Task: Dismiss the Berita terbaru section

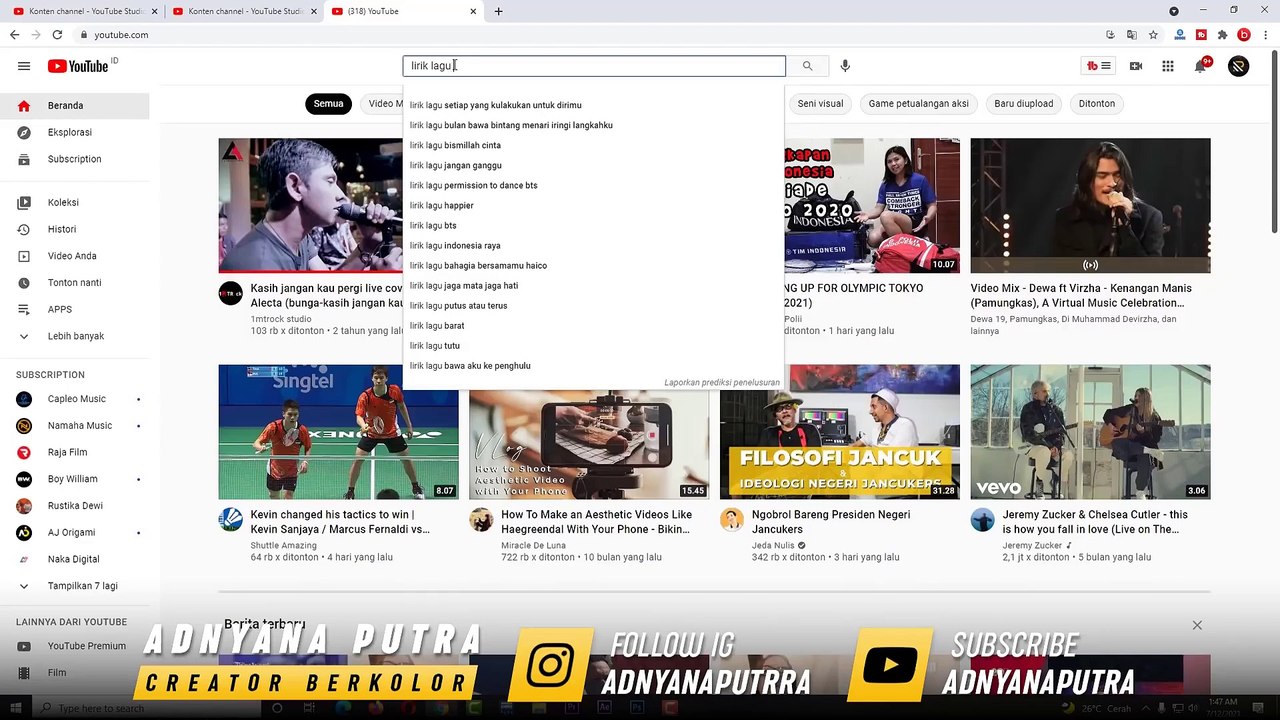Action: pyautogui.click(x=1197, y=625)
